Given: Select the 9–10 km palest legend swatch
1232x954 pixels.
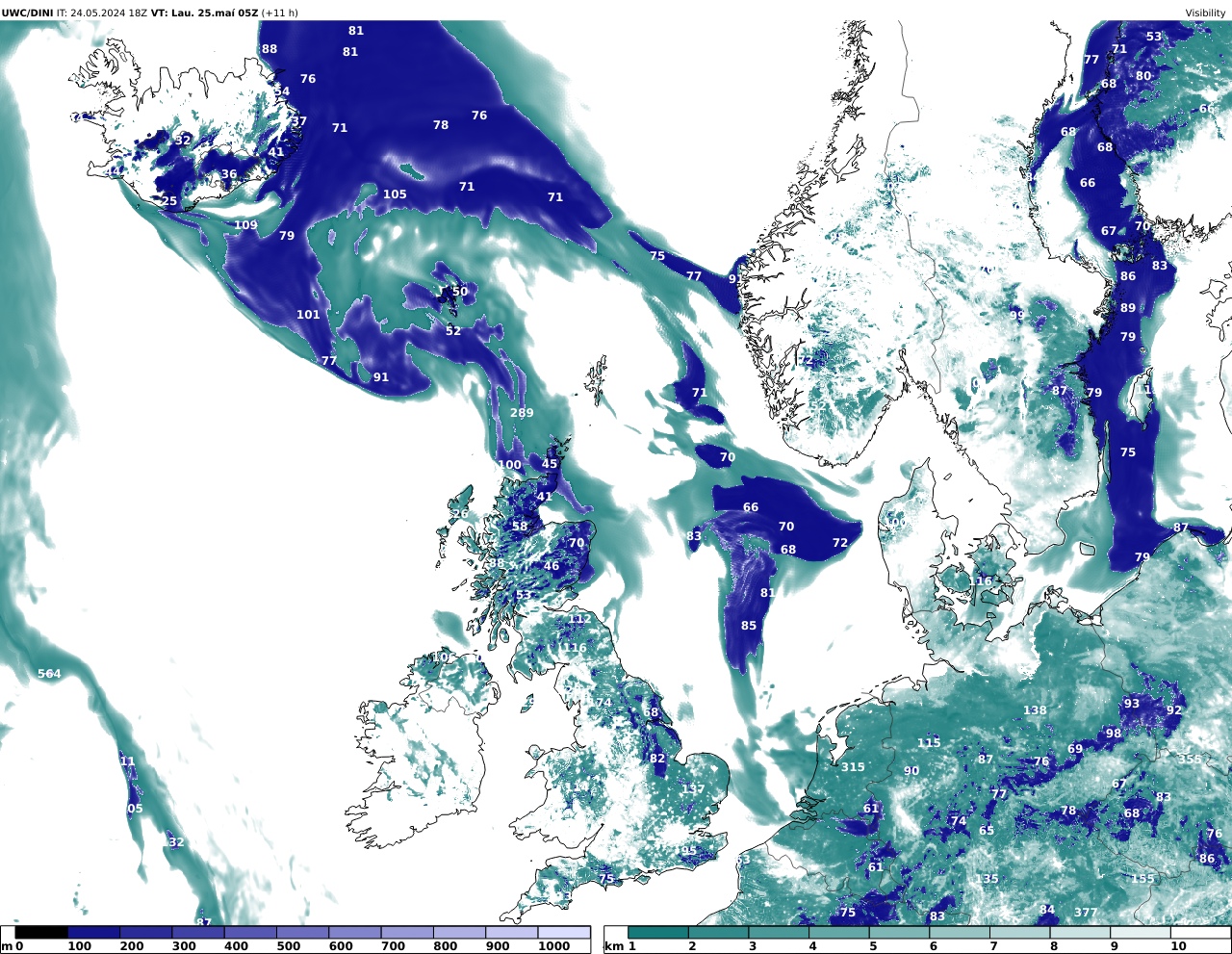Looking at the screenshot, I should [1141, 933].
